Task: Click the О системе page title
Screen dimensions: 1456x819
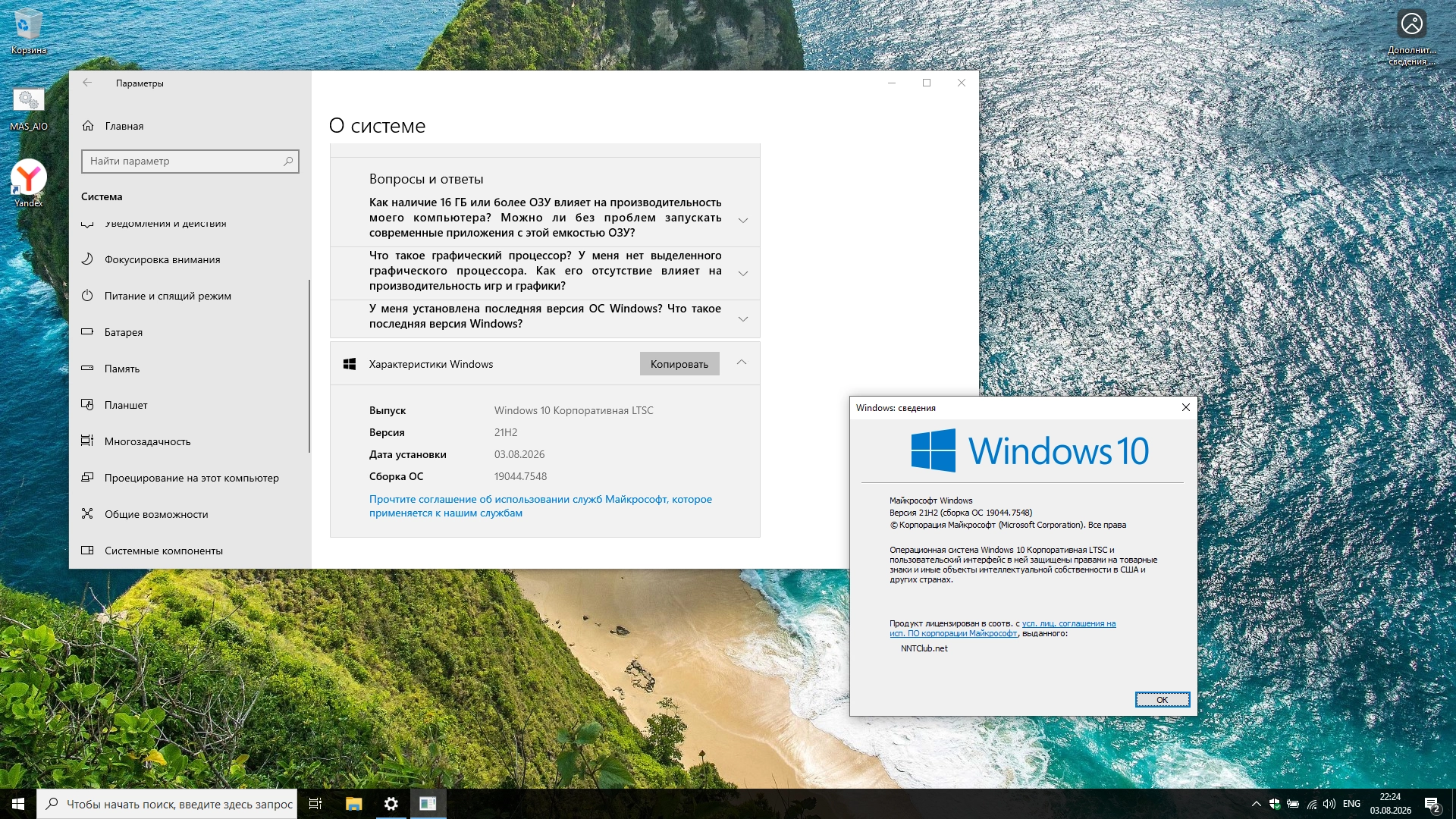Action: point(378,126)
